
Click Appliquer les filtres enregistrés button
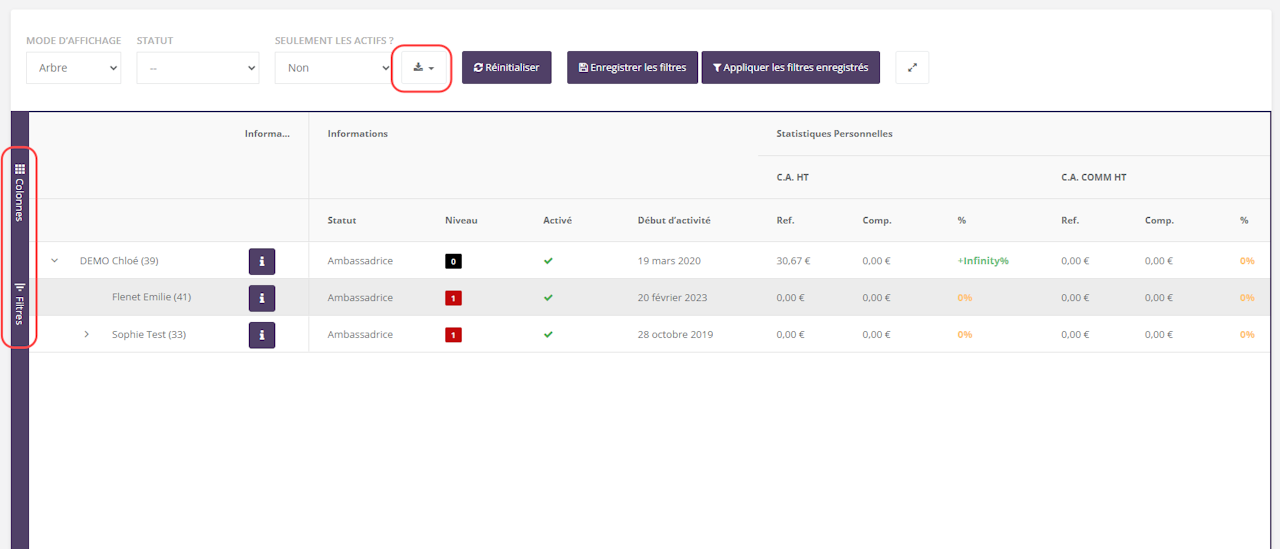tap(790, 68)
